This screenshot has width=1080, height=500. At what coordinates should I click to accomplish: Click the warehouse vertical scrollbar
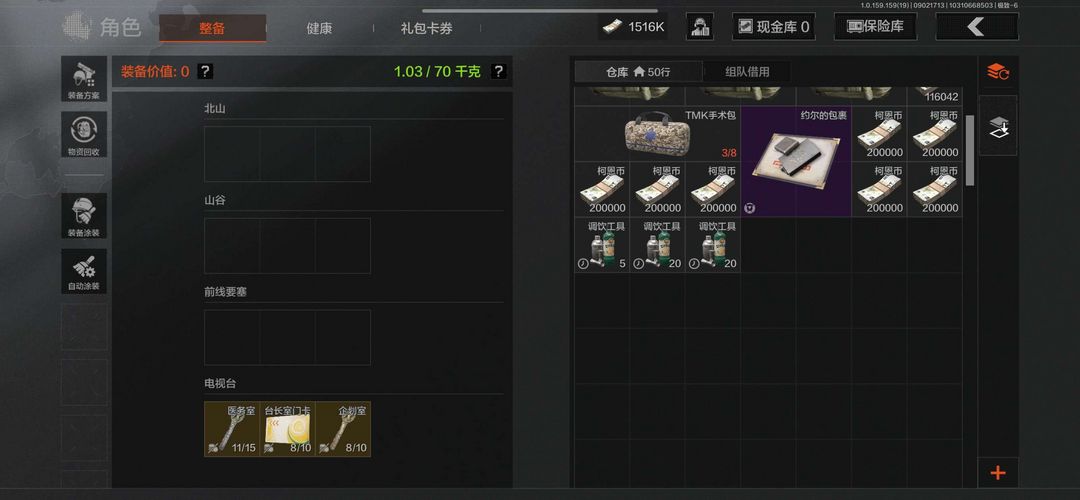tap(970, 150)
